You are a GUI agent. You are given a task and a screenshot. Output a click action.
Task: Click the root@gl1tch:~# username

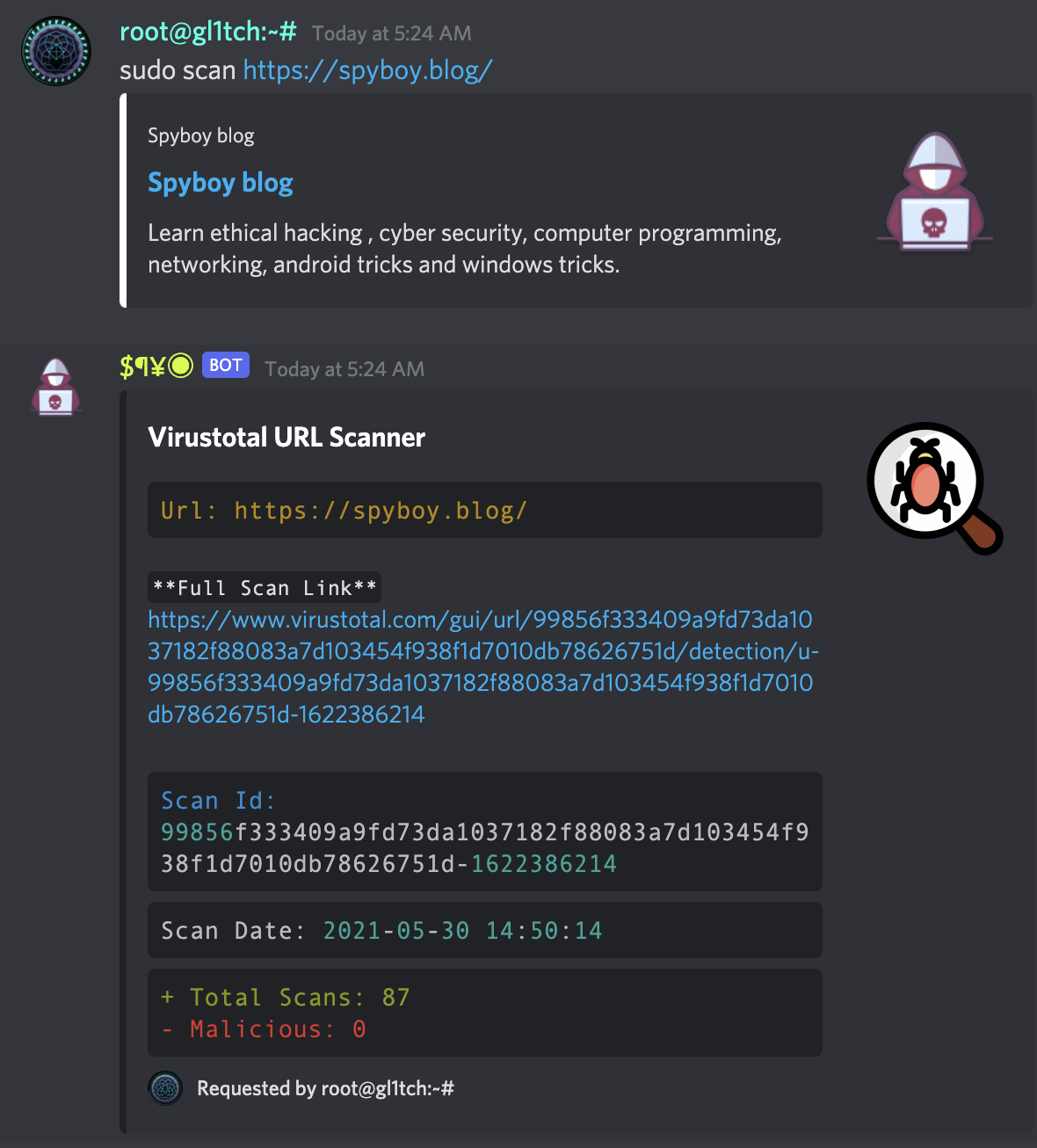click(208, 33)
